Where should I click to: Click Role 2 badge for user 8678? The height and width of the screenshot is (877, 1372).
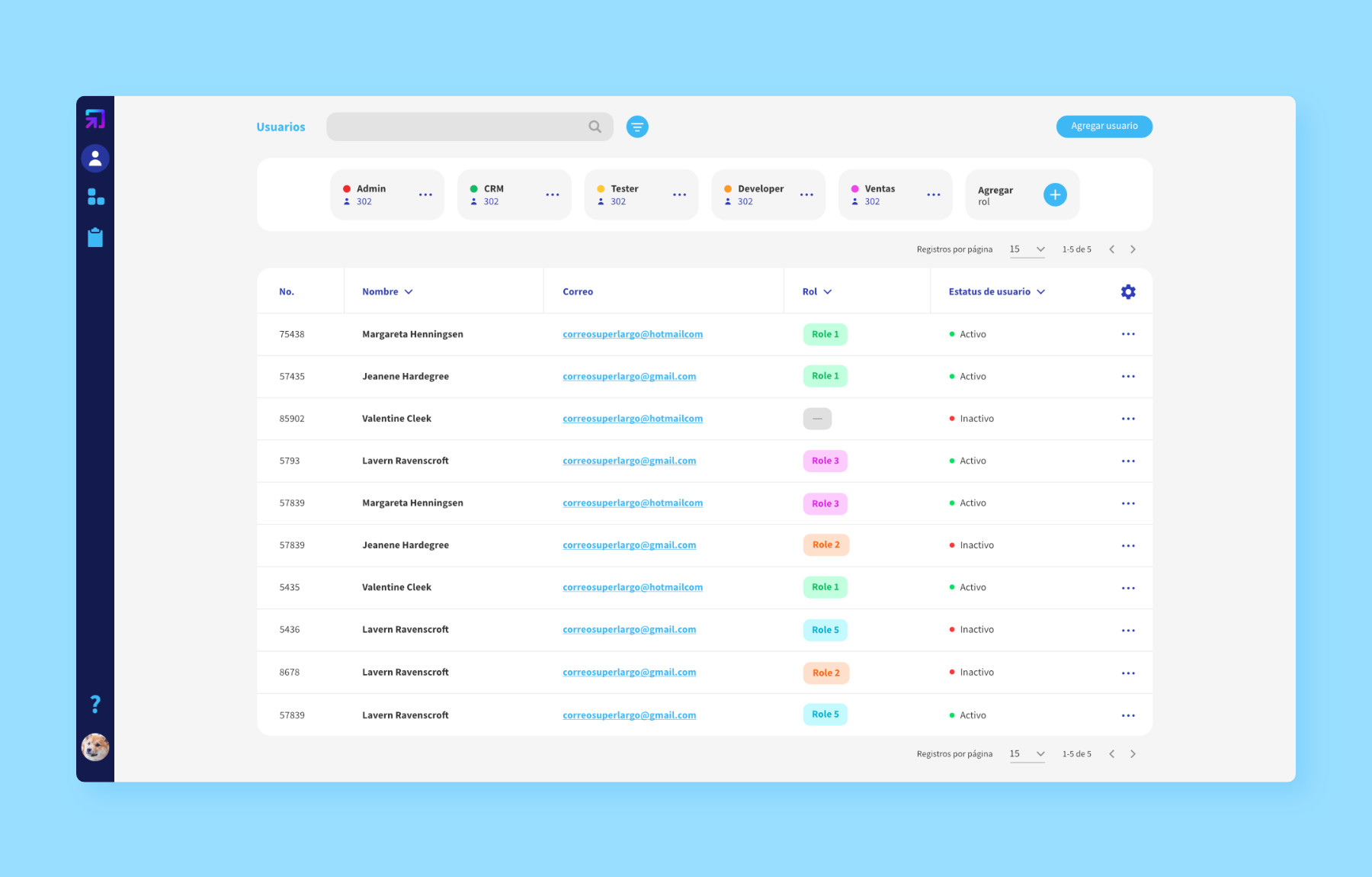point(826,673)
